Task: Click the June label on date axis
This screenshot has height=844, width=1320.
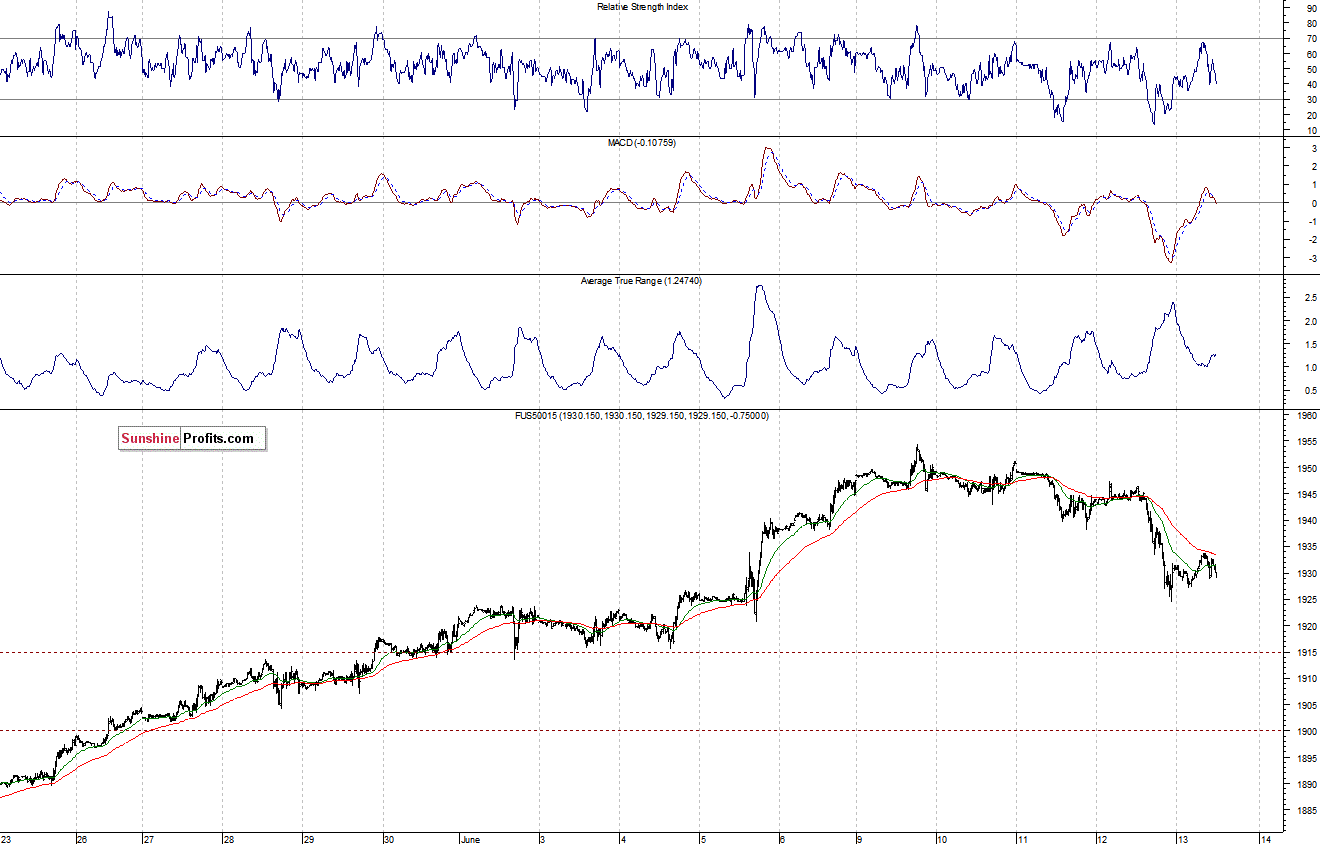Action: click(472, 838)
